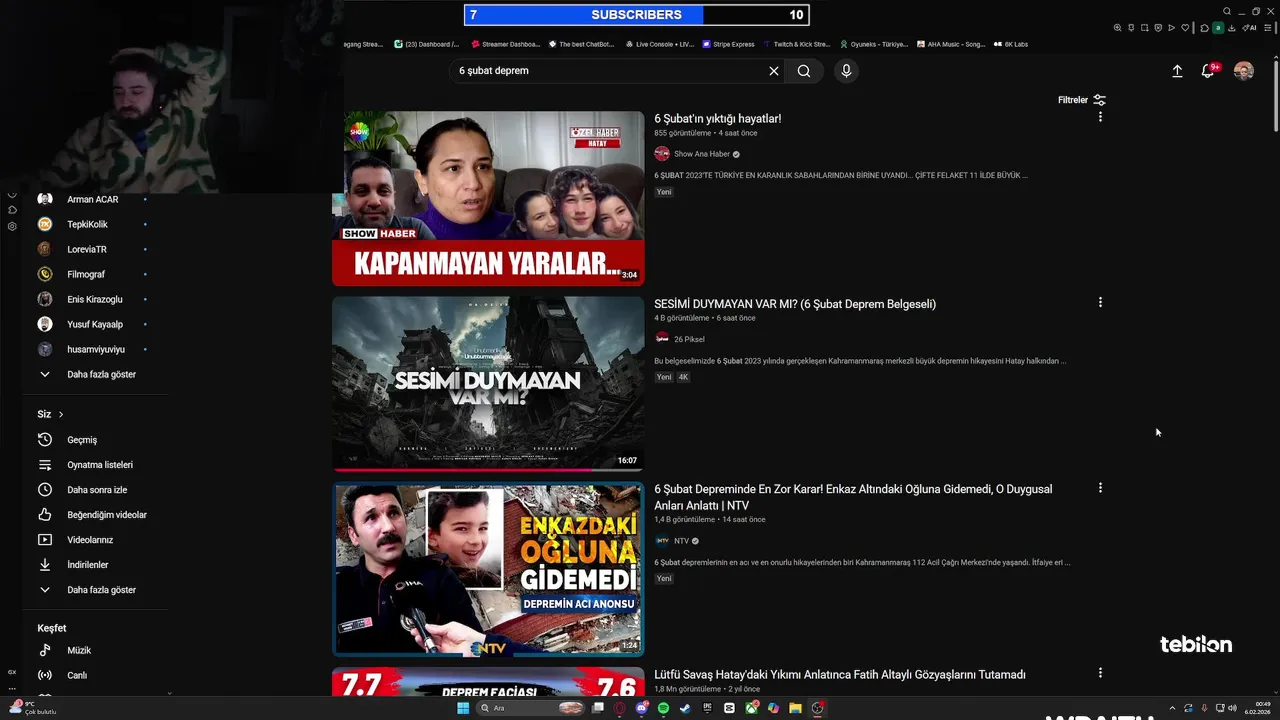
Task: Open the 'Live Console + LIV...' bookmark
Action: pos(659,44)
